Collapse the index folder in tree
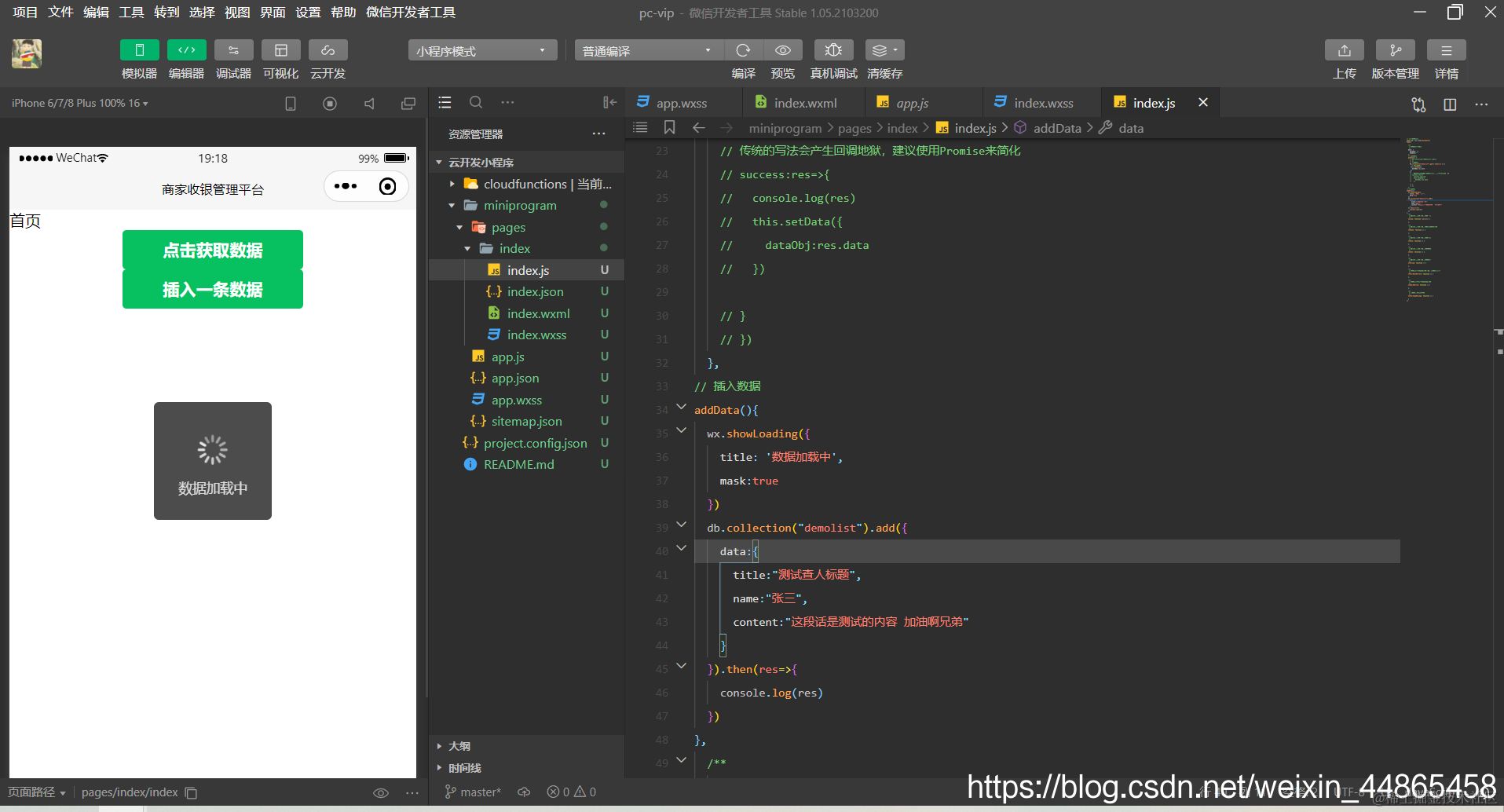1504x812 pixels. (468, 249)
